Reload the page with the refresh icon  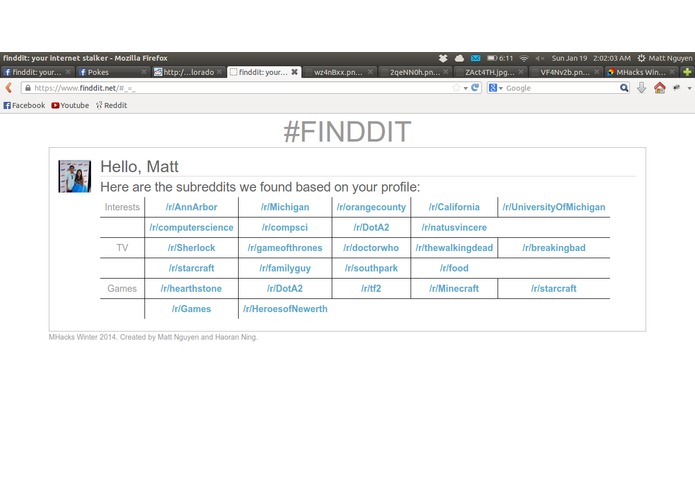(x=475, y=88)
